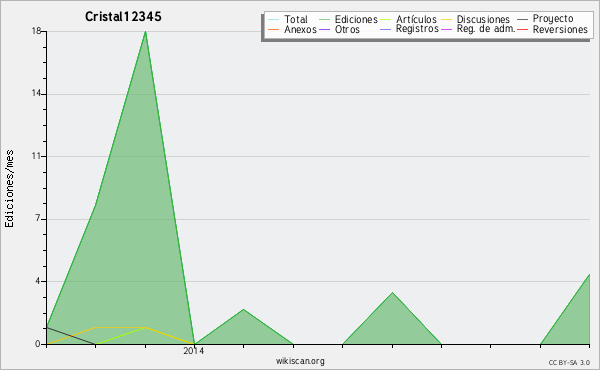Click the y-axis value 4
The height and width of the screenshot is (370, 600).
point(38,281)
